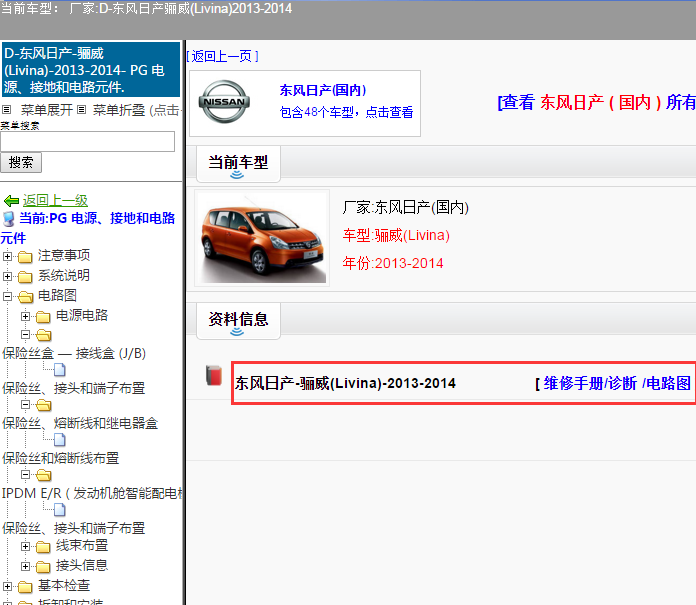Click open folder icon above 保险丝盒 — 接线盒

[x=44, y=335]
